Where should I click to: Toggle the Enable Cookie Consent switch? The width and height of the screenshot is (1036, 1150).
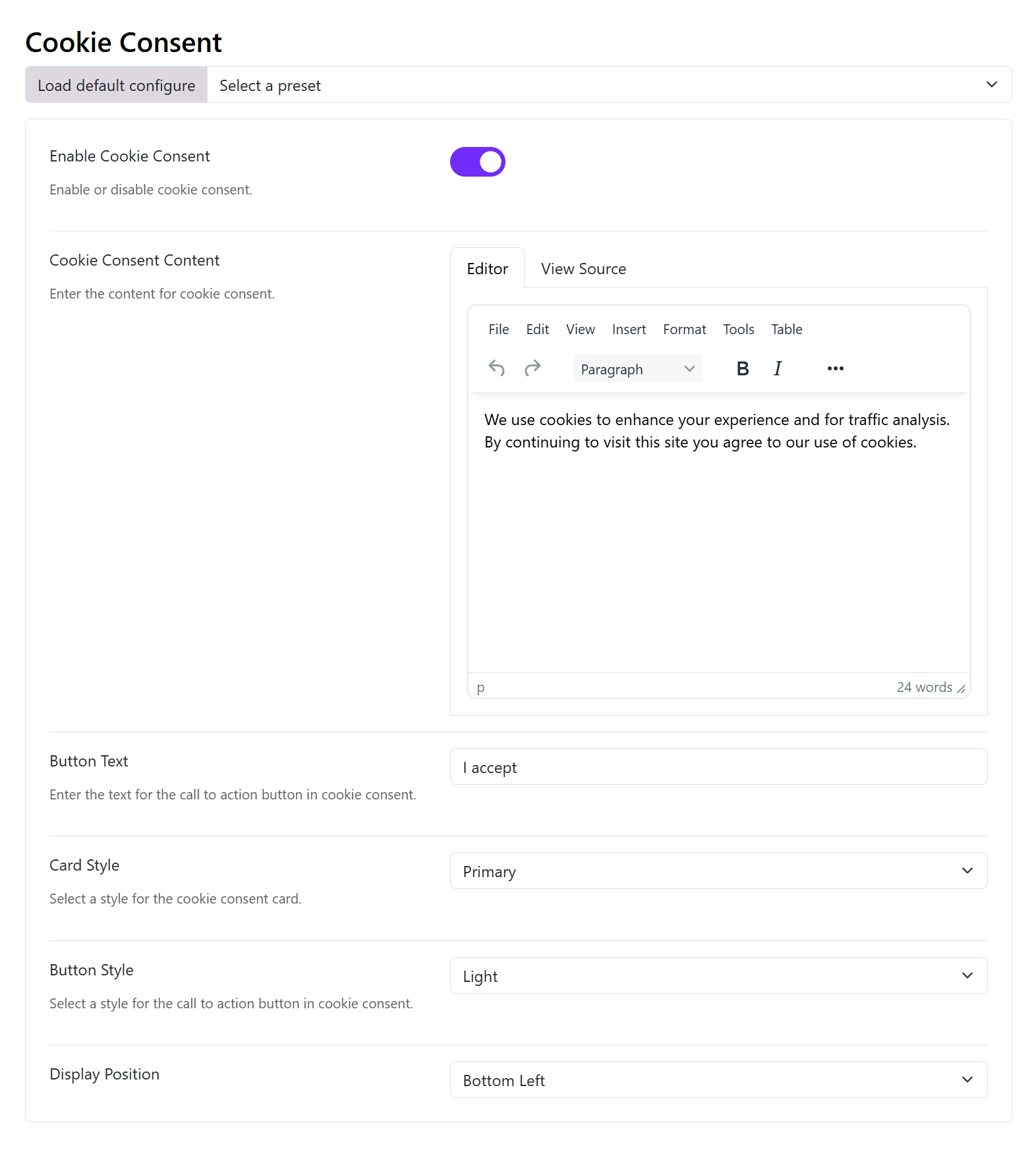[478, 162]
